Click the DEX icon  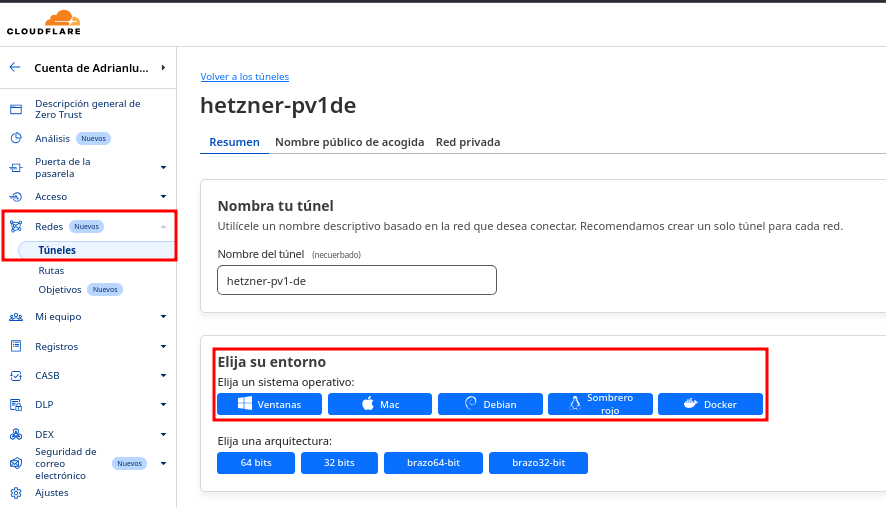pos(16,434)
